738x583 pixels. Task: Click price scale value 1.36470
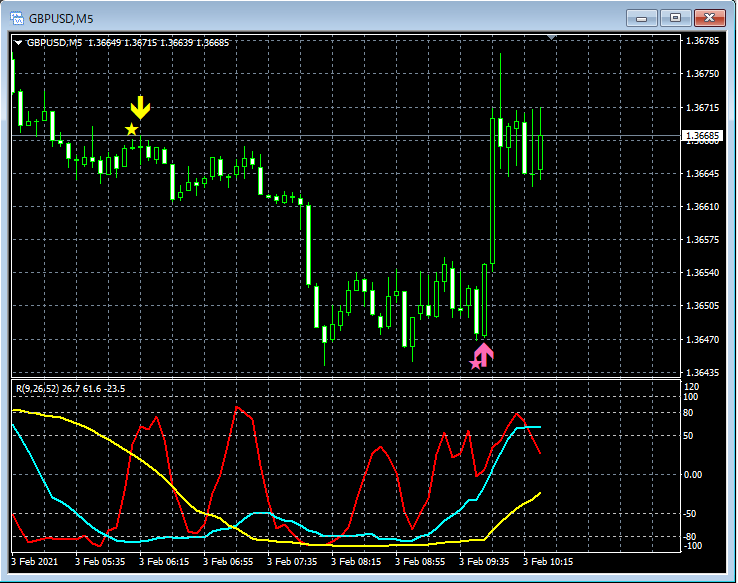point(702,339)
